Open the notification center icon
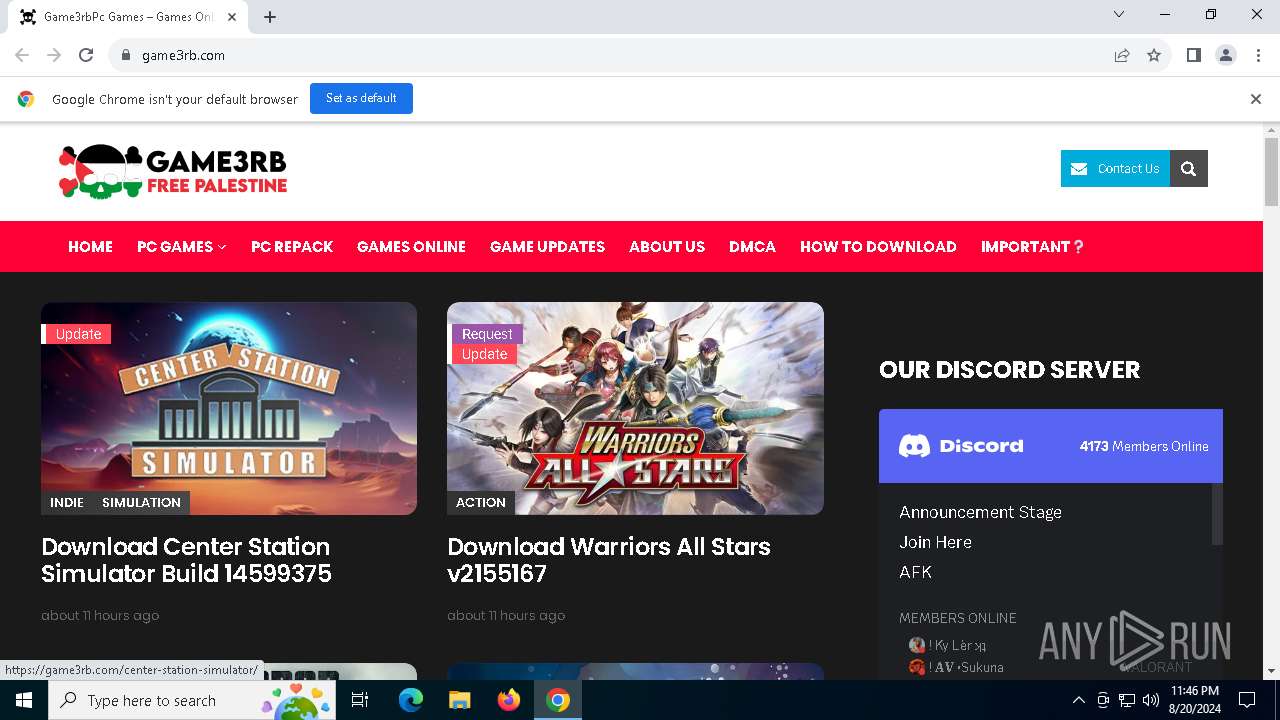Viewport: 1280px width, 720px height. pyautogui.click(x=1247, y=700)
